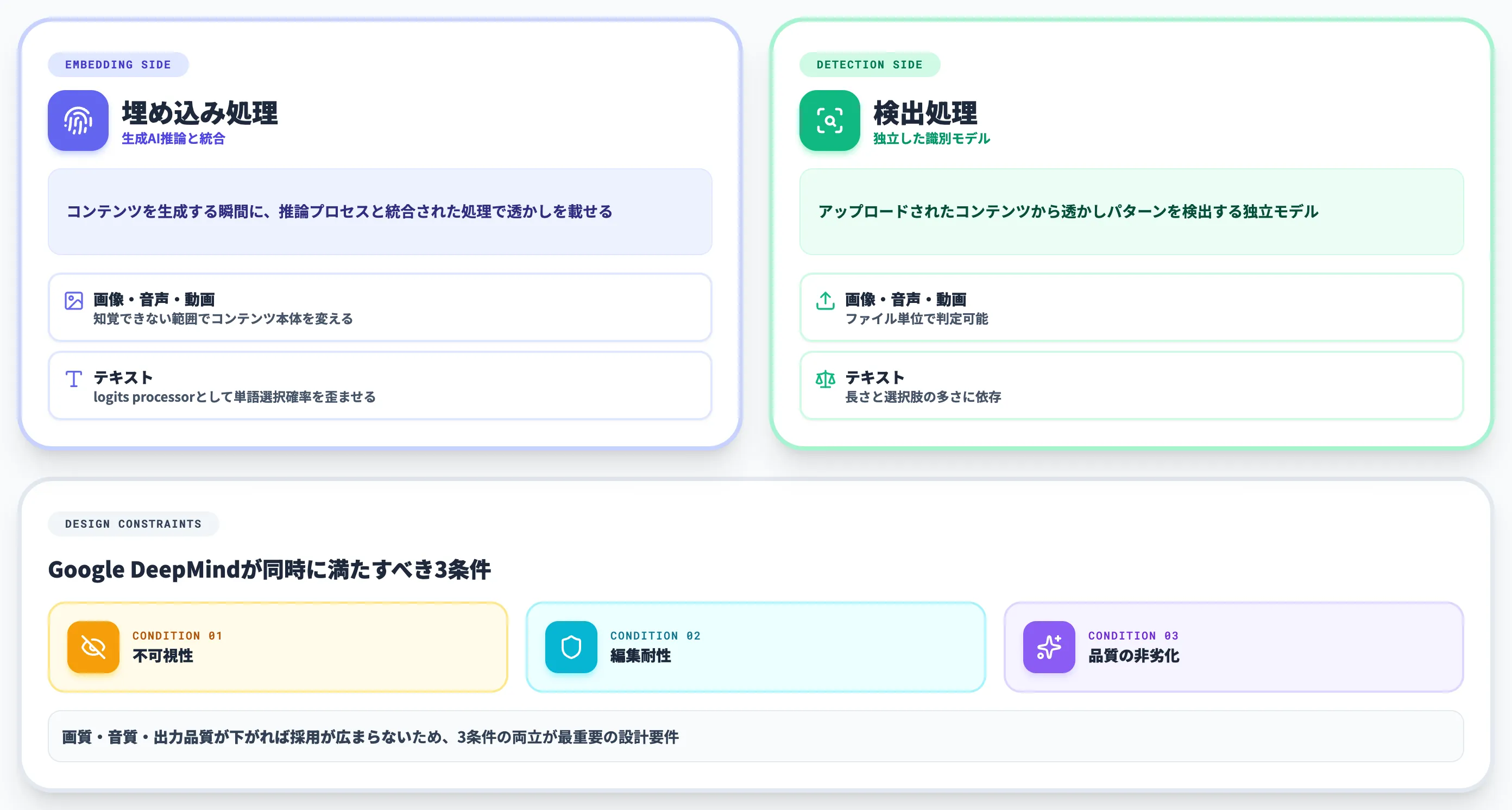The height and width of the screenshot is (810, 1512).
Task: Click the ファイル単位で判定可能 text
Action: coord(916,319)
